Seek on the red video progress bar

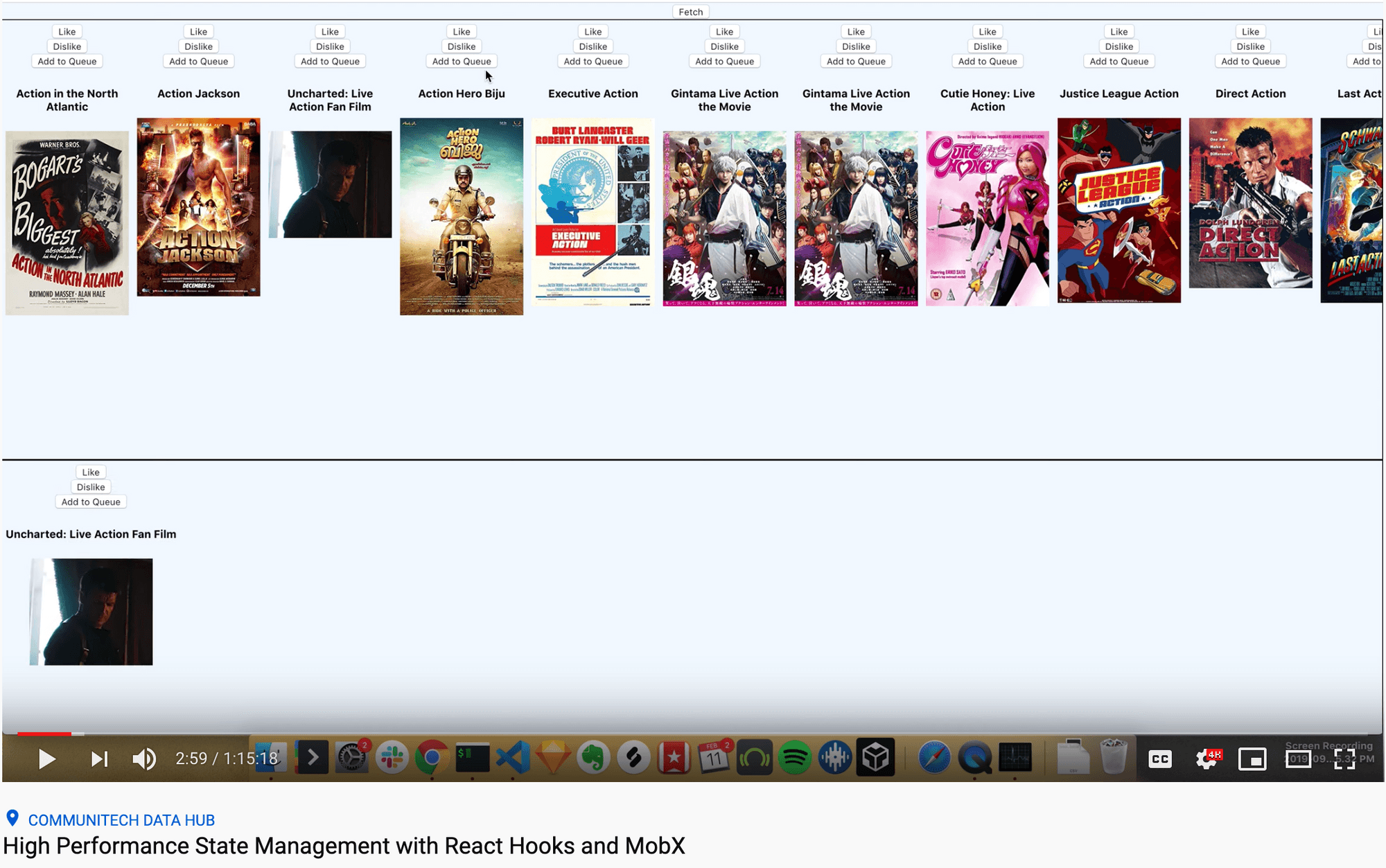point(44,734)
